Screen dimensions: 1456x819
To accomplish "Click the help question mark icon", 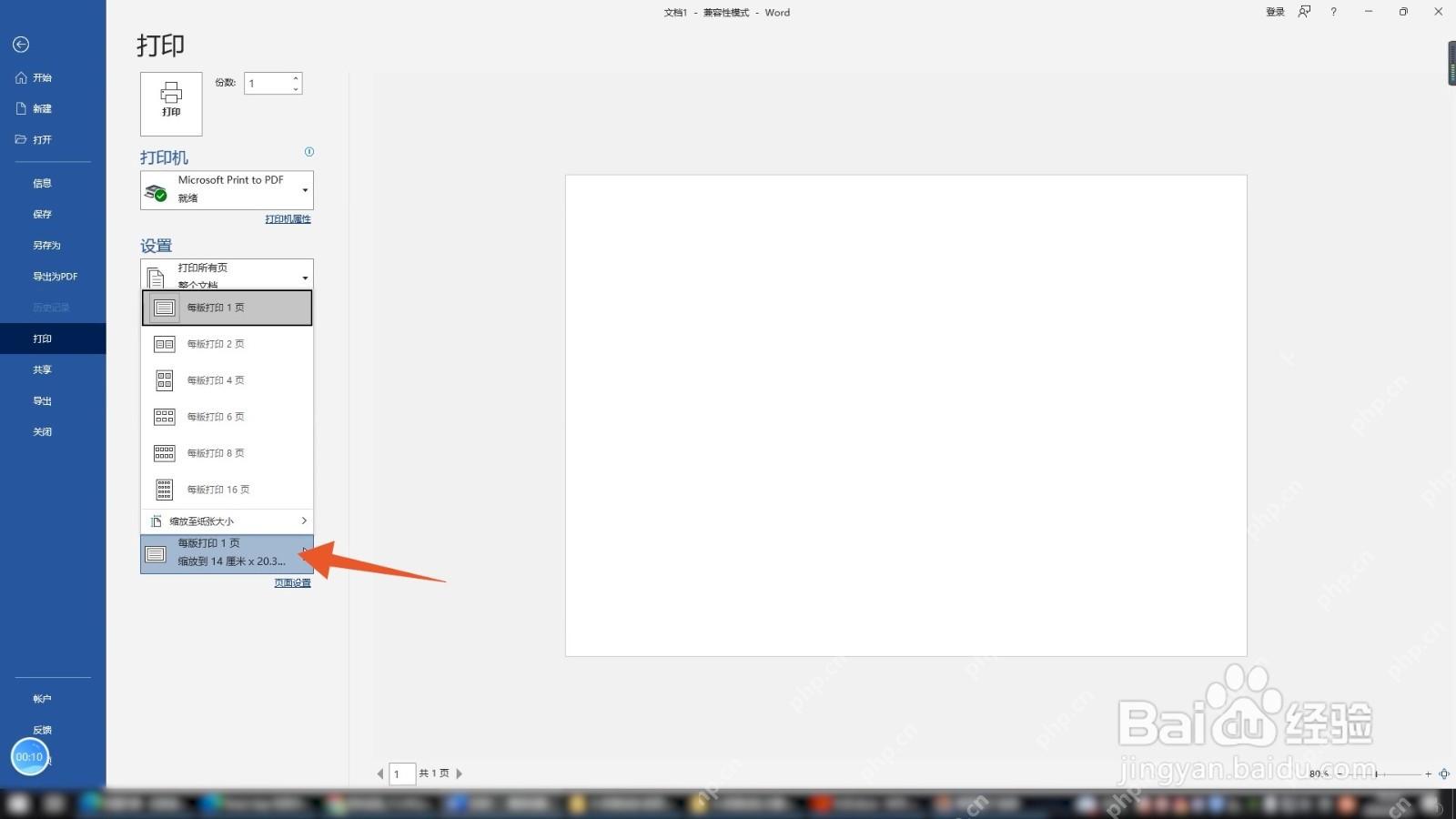I will pos(1333,12).
